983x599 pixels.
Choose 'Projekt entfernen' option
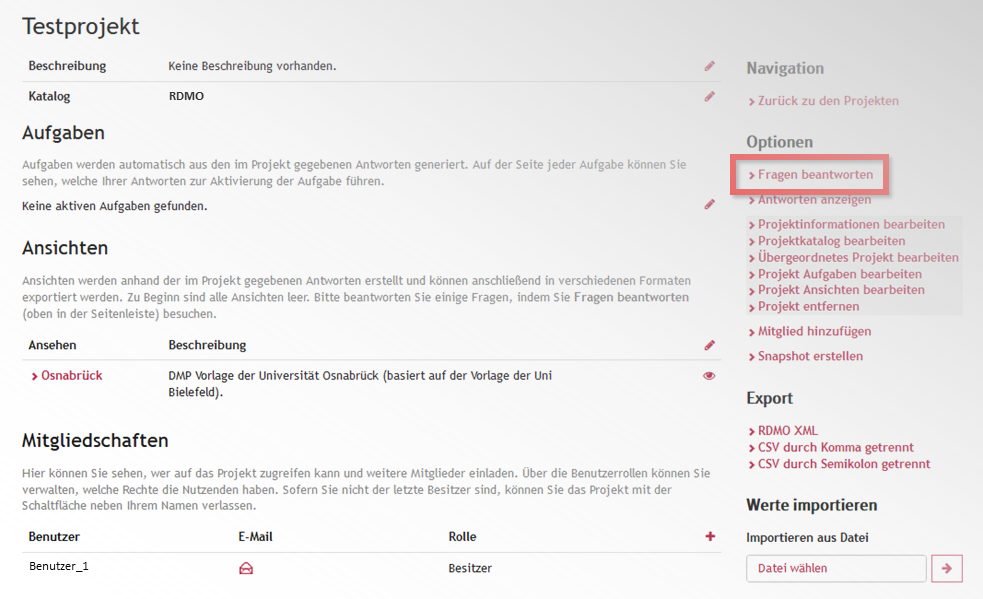[x=808, y=307]
